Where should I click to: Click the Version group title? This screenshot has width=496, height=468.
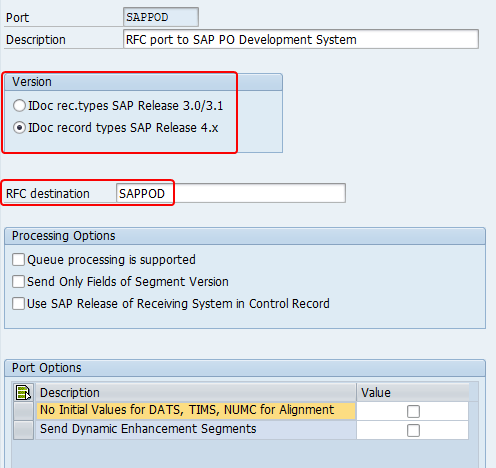point(32,82)
